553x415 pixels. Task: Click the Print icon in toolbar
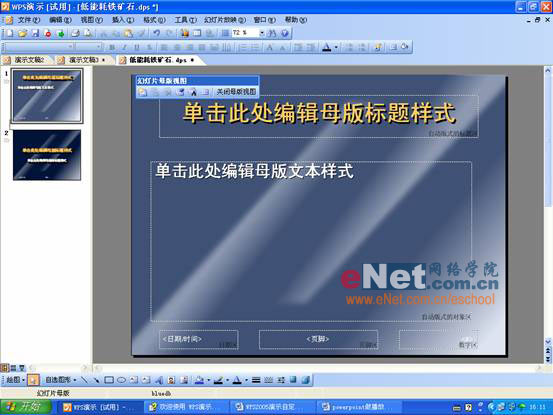coord(75,33)
